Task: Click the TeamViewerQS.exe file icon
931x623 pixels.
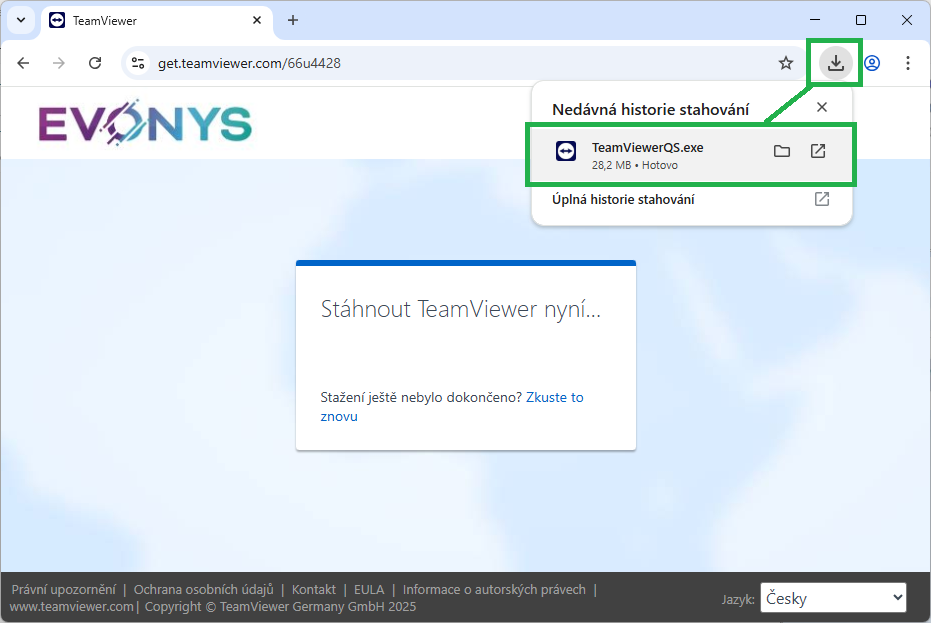Action: pyautogui.click(x=566, y=151)
